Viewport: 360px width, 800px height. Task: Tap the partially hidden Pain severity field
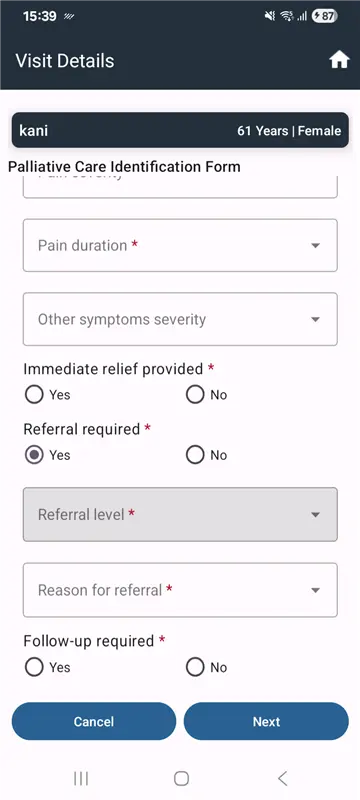pyautogui.click(x=180, y=187)
